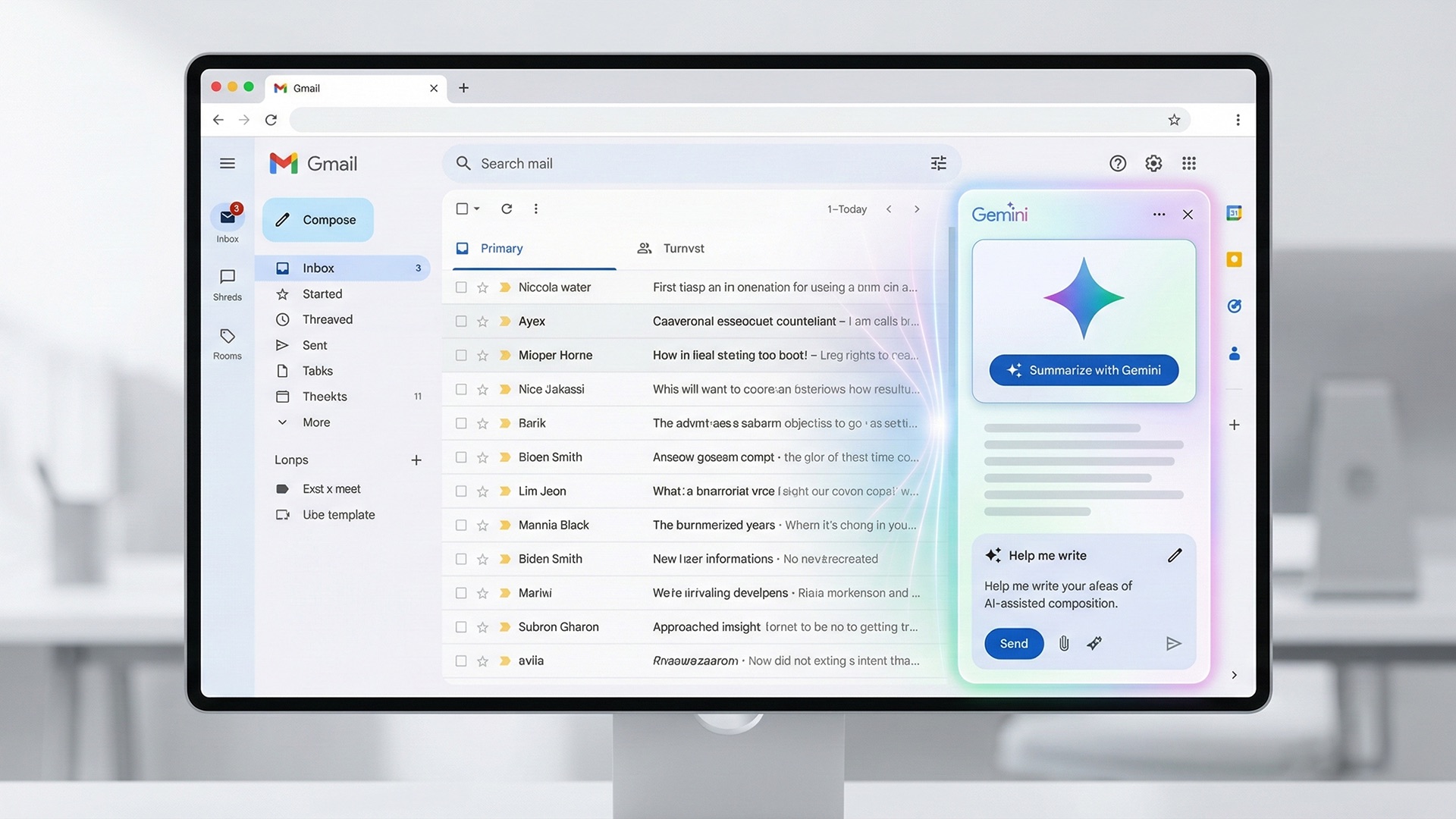Open Google Calendar side panel icon

tap(1234, 213)
